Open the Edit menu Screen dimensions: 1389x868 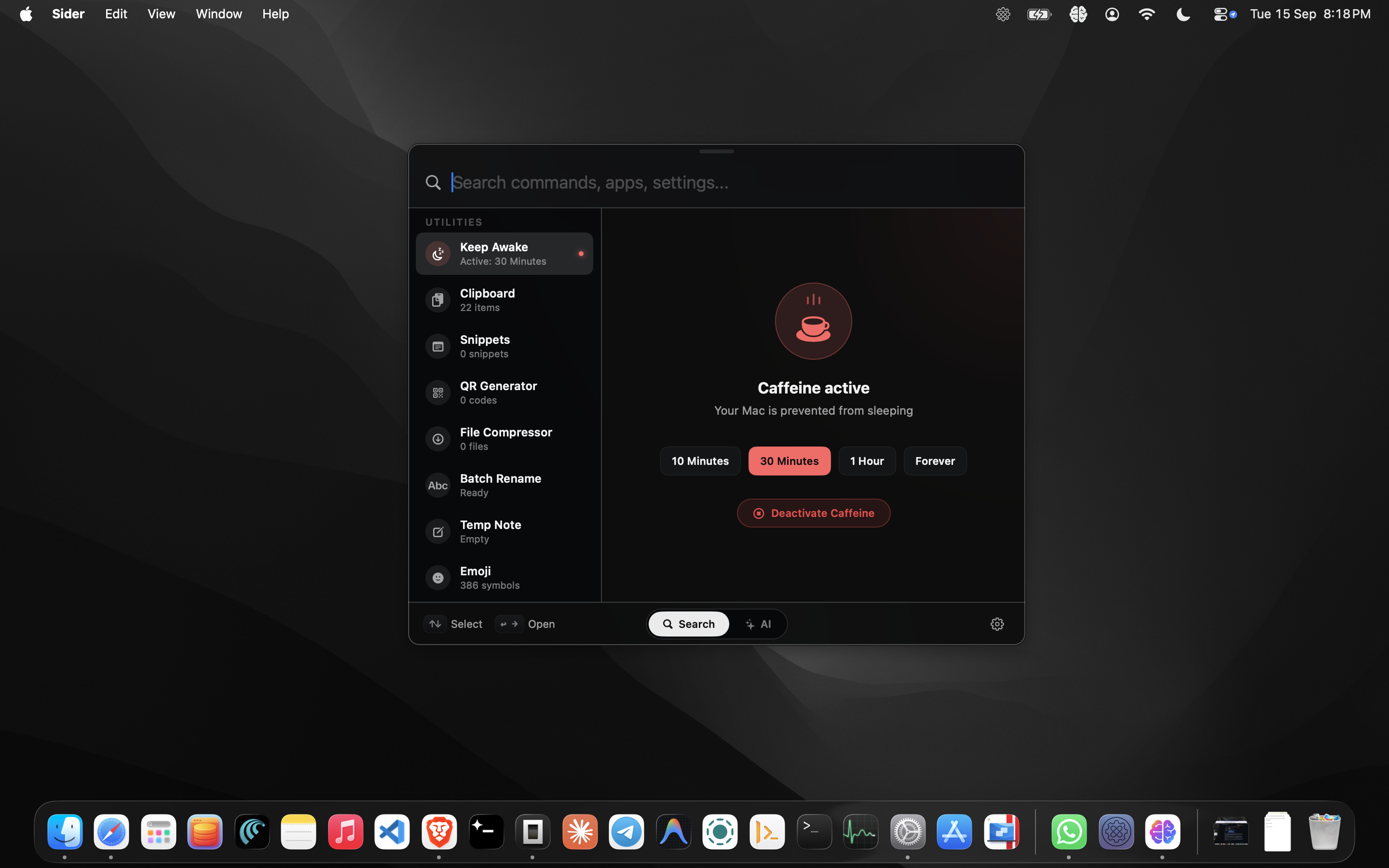pos(116,14)
